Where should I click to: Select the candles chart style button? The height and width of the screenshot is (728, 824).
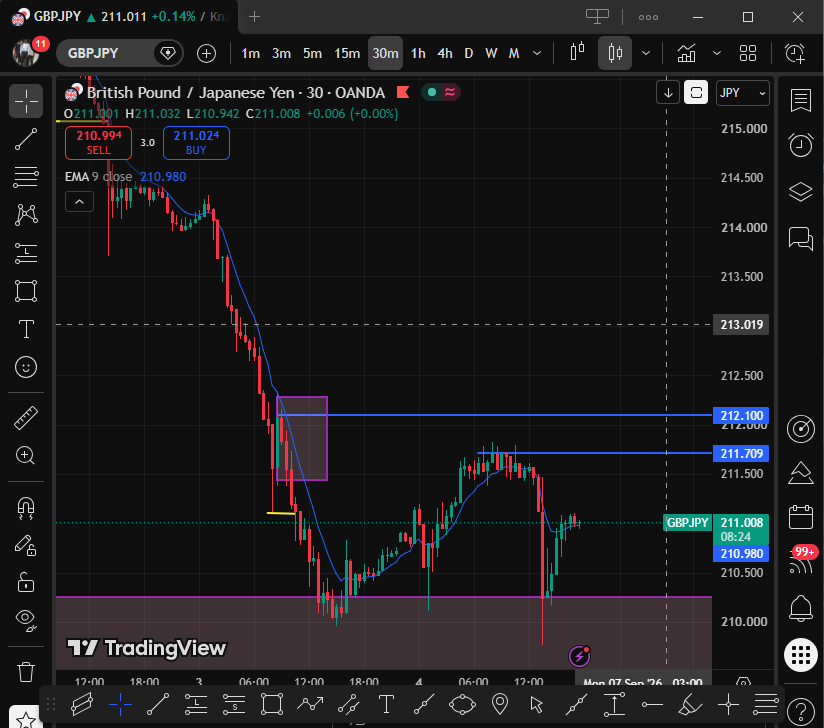point(614,53)
